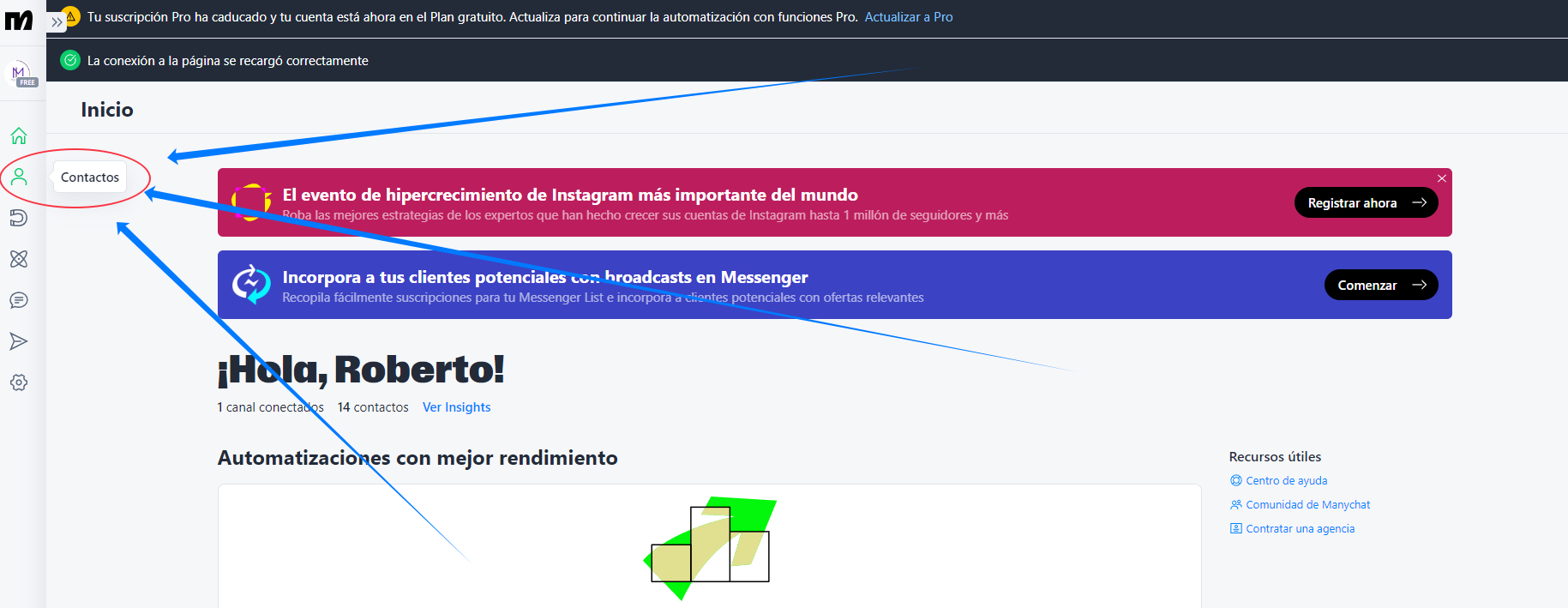
Task: Expand the sidebar with double-chevron icon
Action: (x=57, y=22)
